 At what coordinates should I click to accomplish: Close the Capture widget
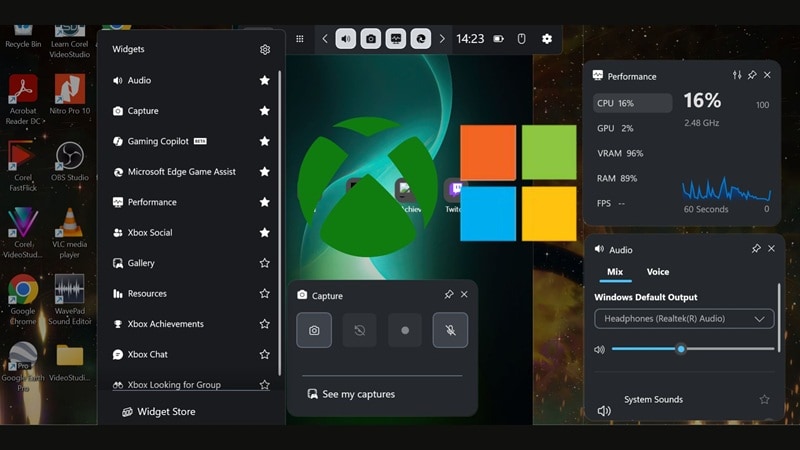pos(464,294)
